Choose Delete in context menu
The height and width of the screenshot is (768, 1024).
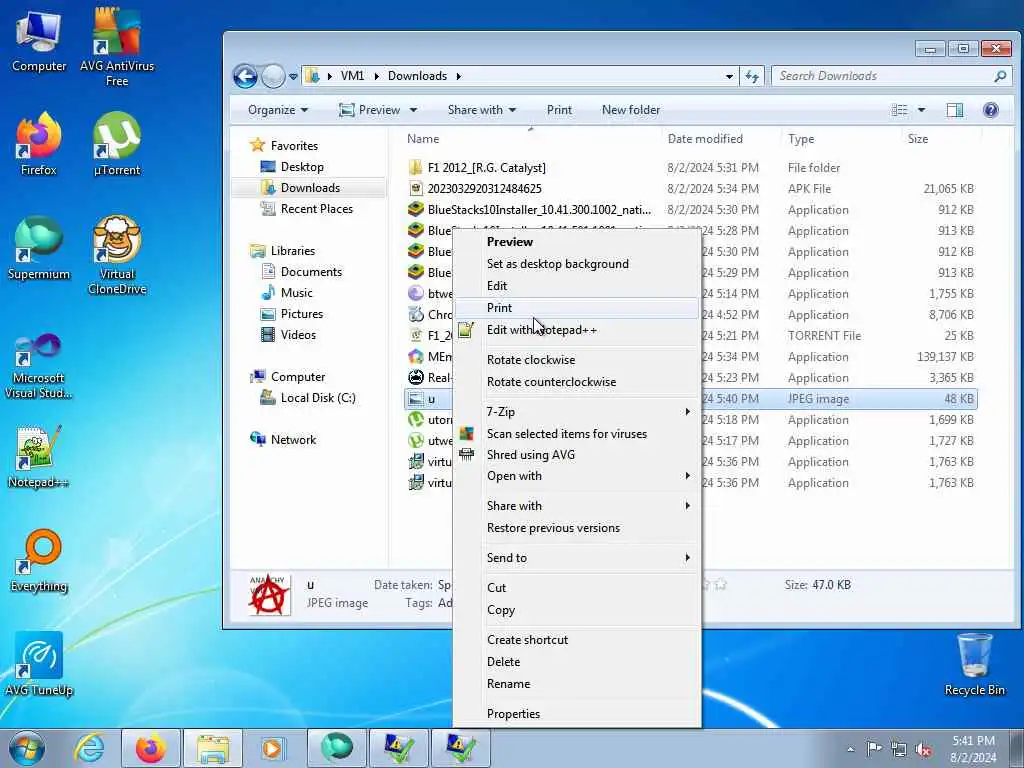point(577,662)
